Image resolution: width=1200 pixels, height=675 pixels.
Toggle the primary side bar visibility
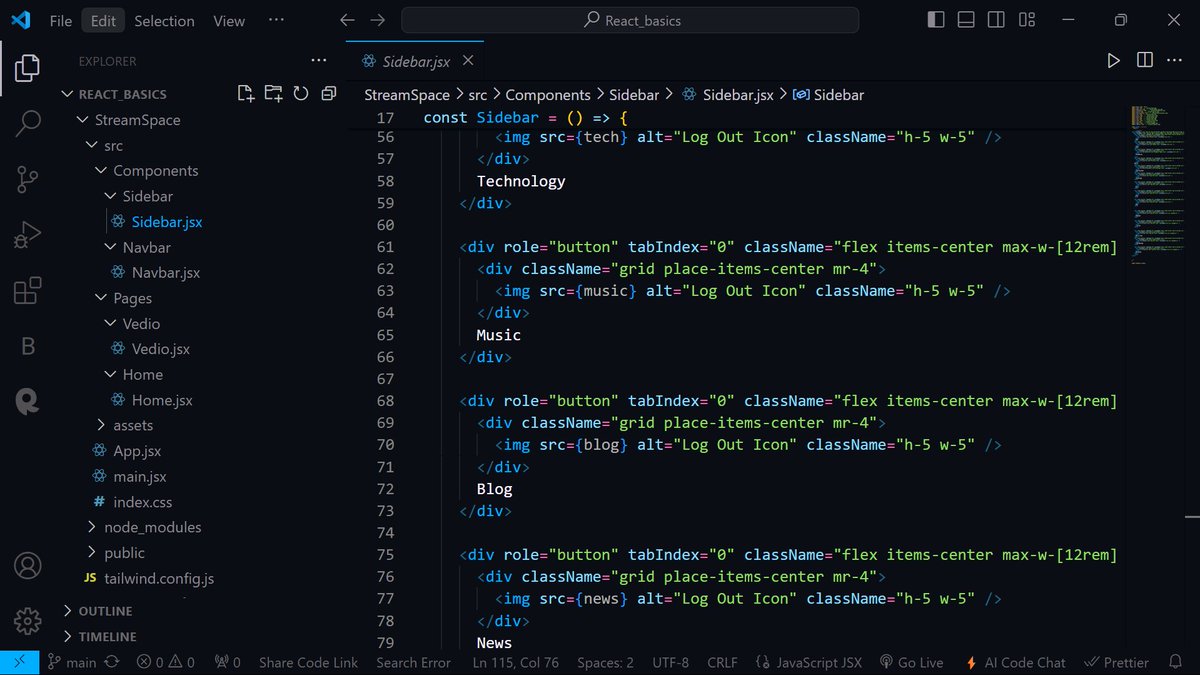point(936,20)
